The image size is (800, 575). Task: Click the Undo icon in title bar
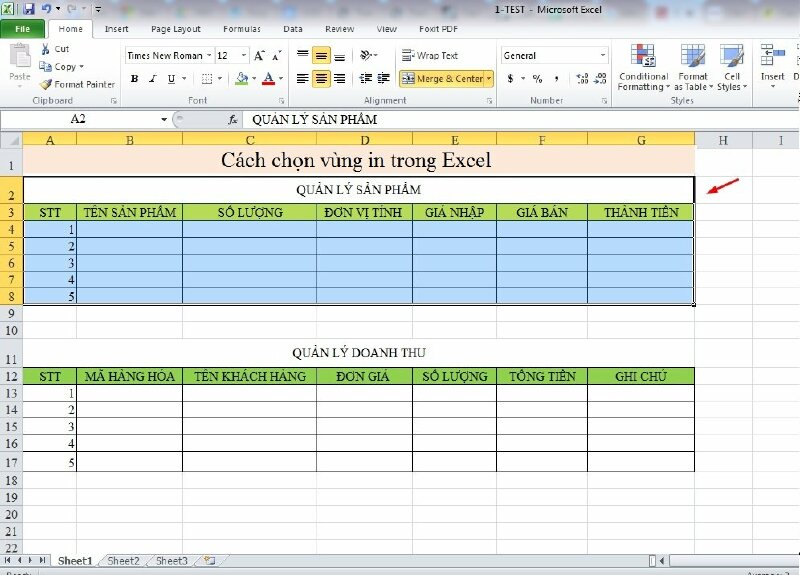[46, 9]
